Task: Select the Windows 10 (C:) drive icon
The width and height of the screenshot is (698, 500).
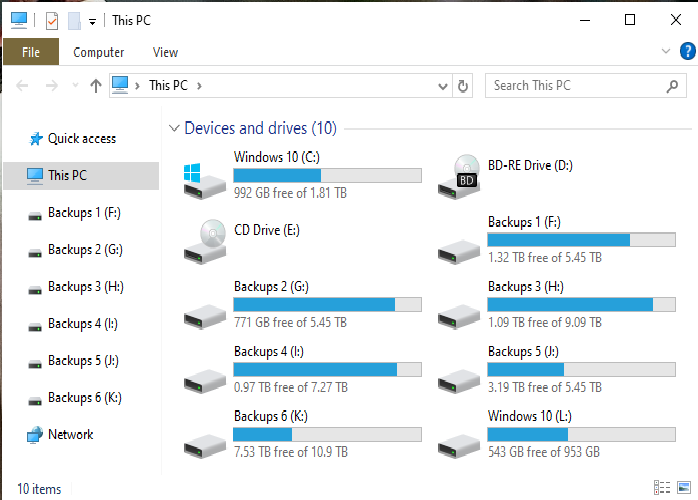Action: [x=204, y=180]
